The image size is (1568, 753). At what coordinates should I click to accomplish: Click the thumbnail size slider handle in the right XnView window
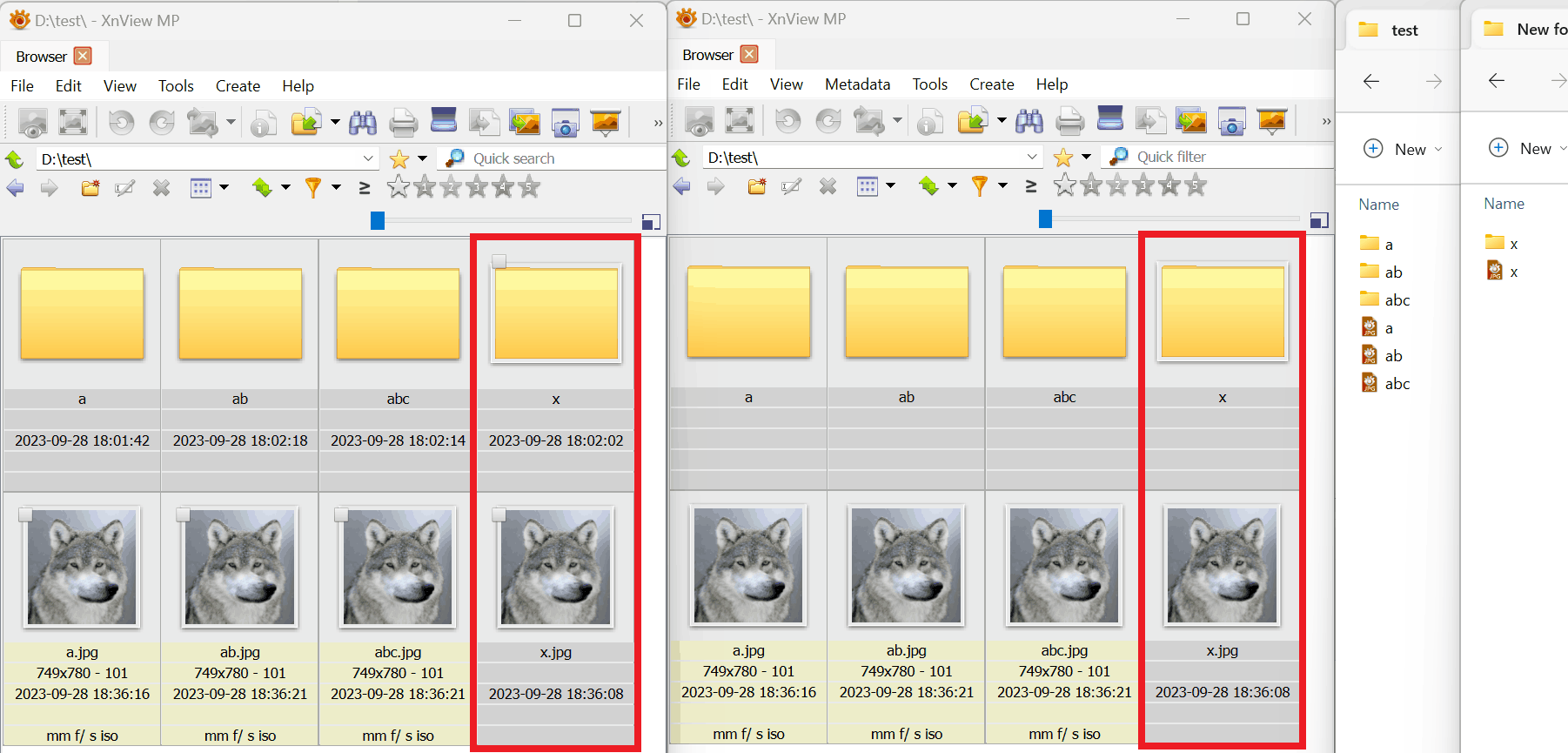click(x=1046, y=219)
